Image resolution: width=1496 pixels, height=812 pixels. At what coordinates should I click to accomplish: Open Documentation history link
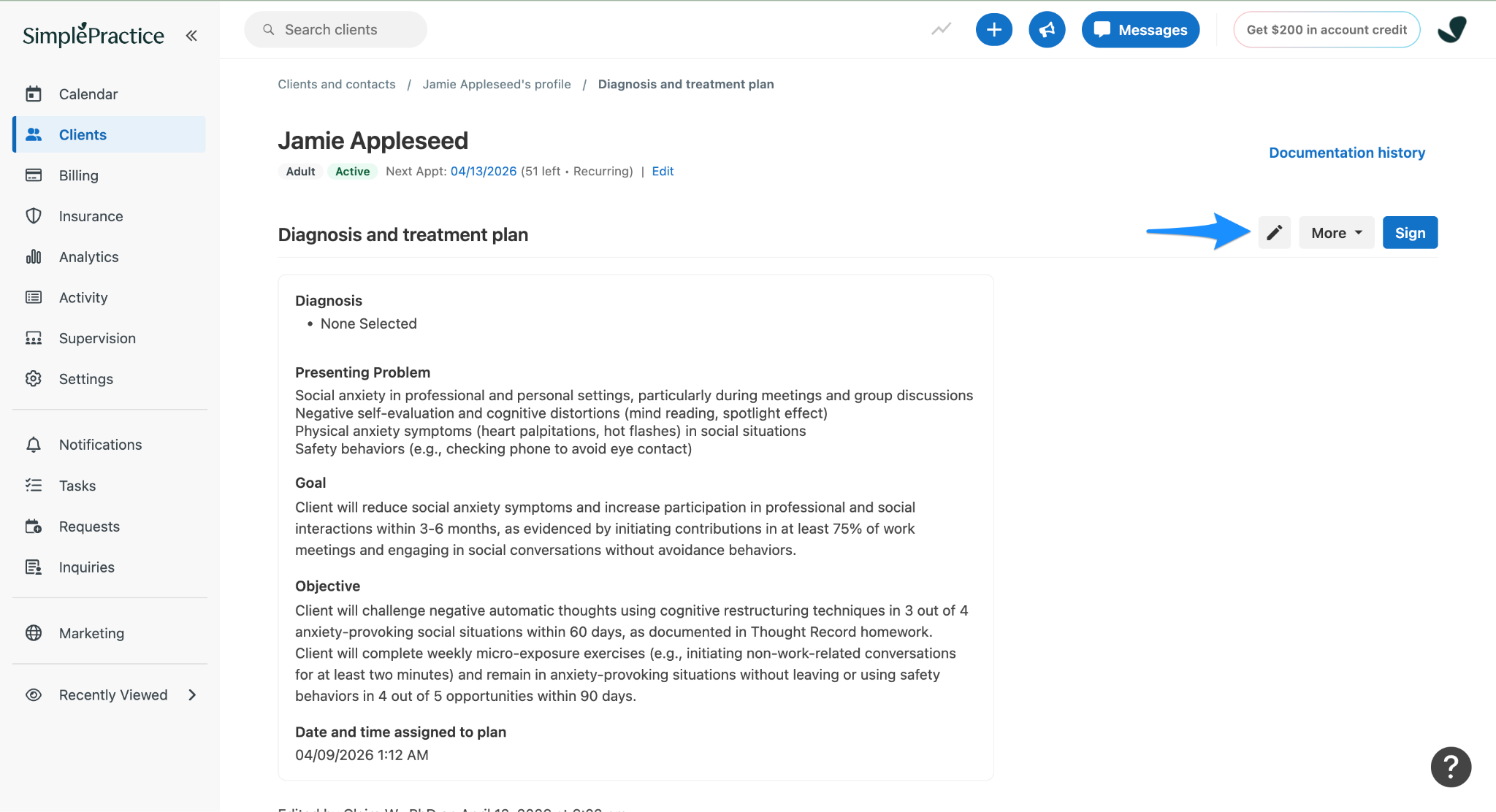pyautogui.click(x=1347, y=153)
